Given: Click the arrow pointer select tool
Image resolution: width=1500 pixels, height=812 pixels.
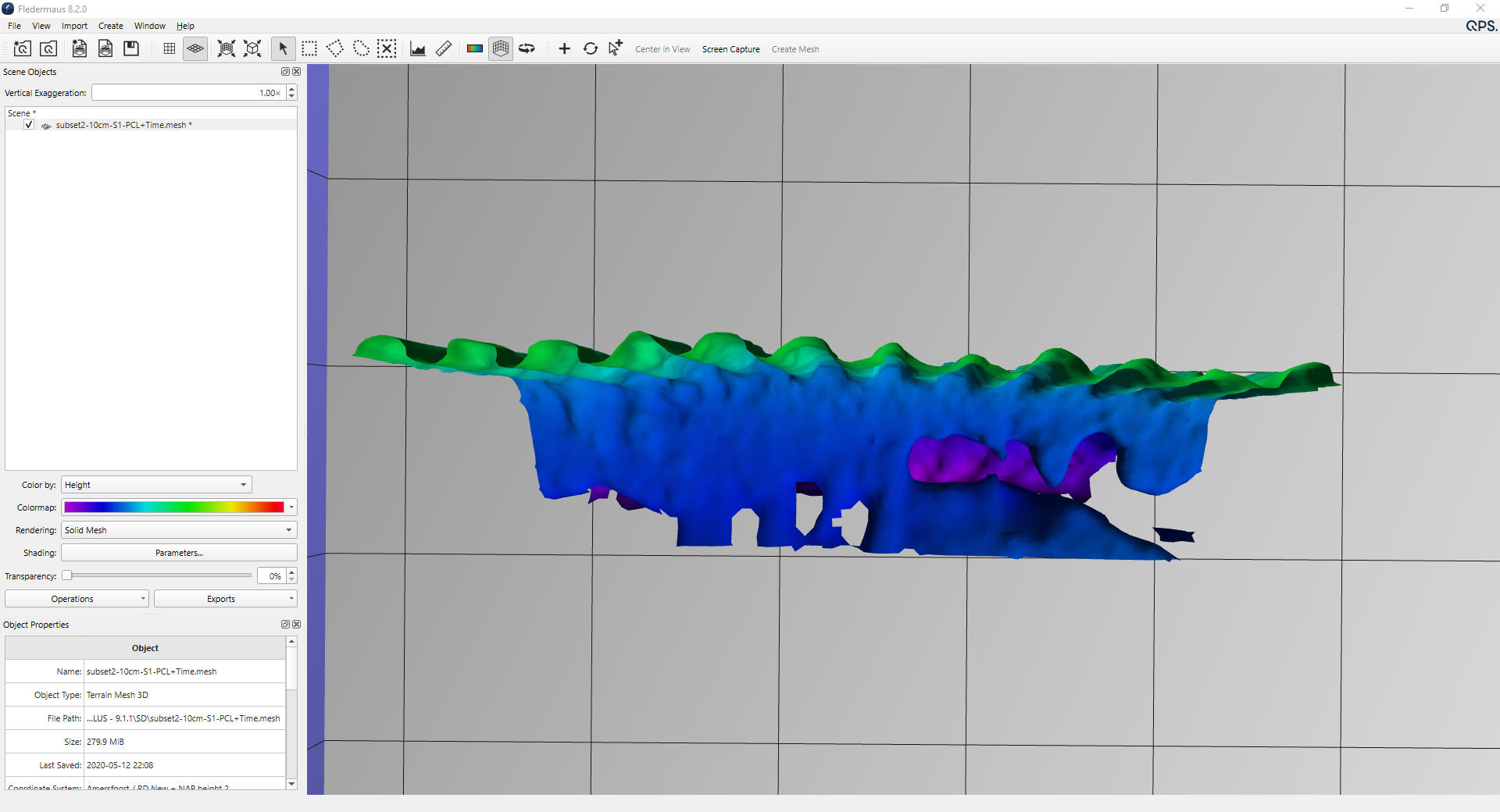Looking at the screenshot, I should pyautogui.click(x=284, y=48).
